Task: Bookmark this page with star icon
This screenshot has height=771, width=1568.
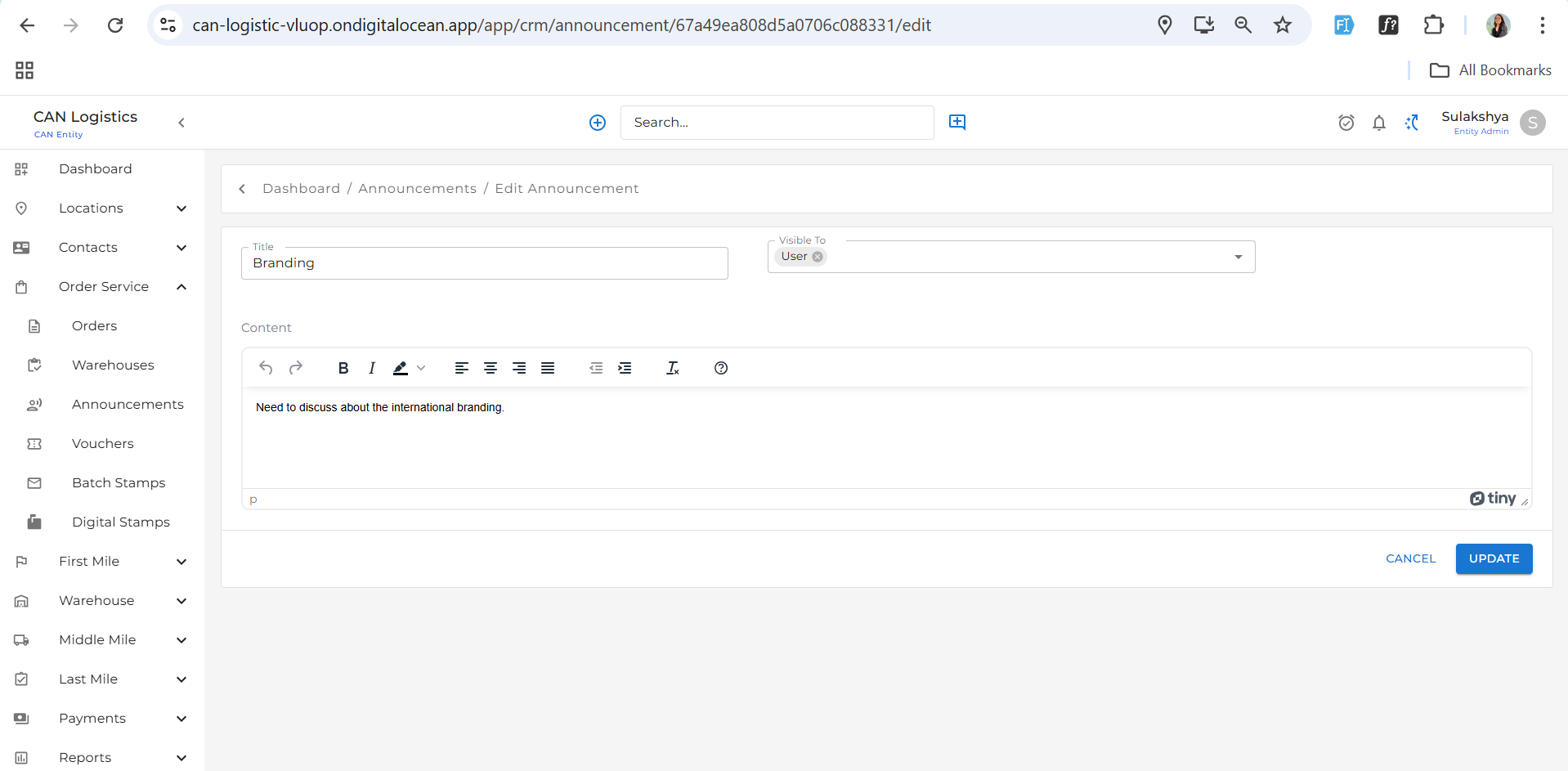Action: [x=1283, y=25]
